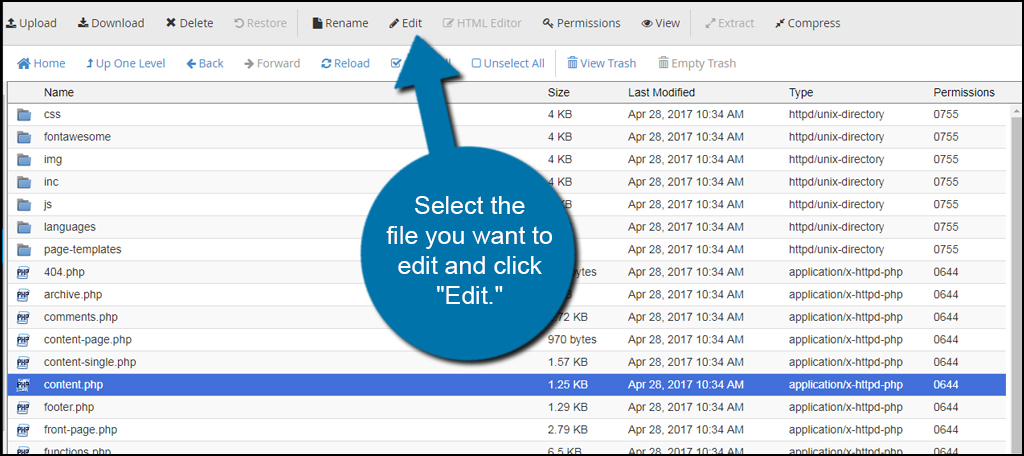1024x456 pixels.
Task: Click the Forward navigation link
Action: click(272, 63)
